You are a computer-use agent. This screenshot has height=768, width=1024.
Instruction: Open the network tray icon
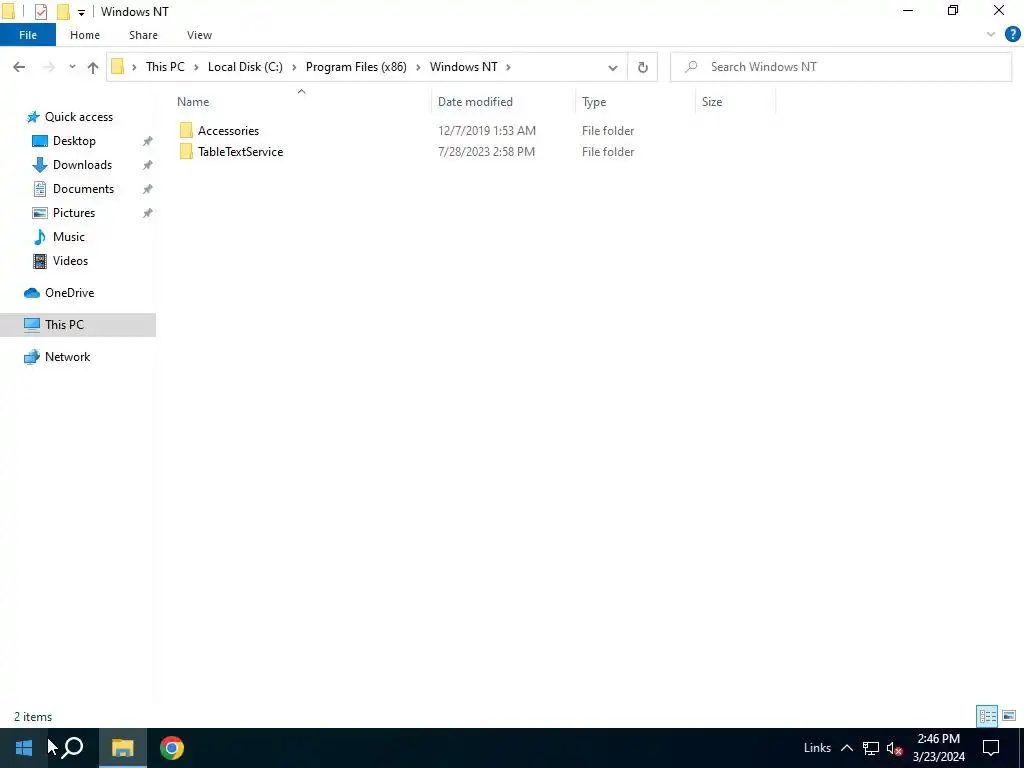[x=871, y=748]
